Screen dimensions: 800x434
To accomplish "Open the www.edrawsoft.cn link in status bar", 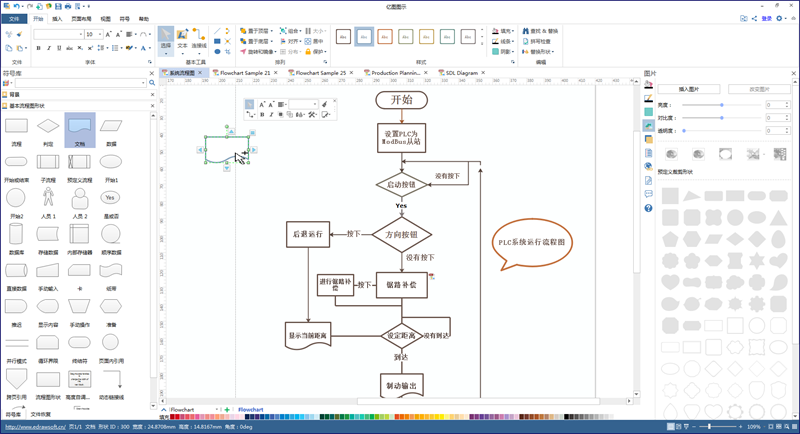I will 35,427.
